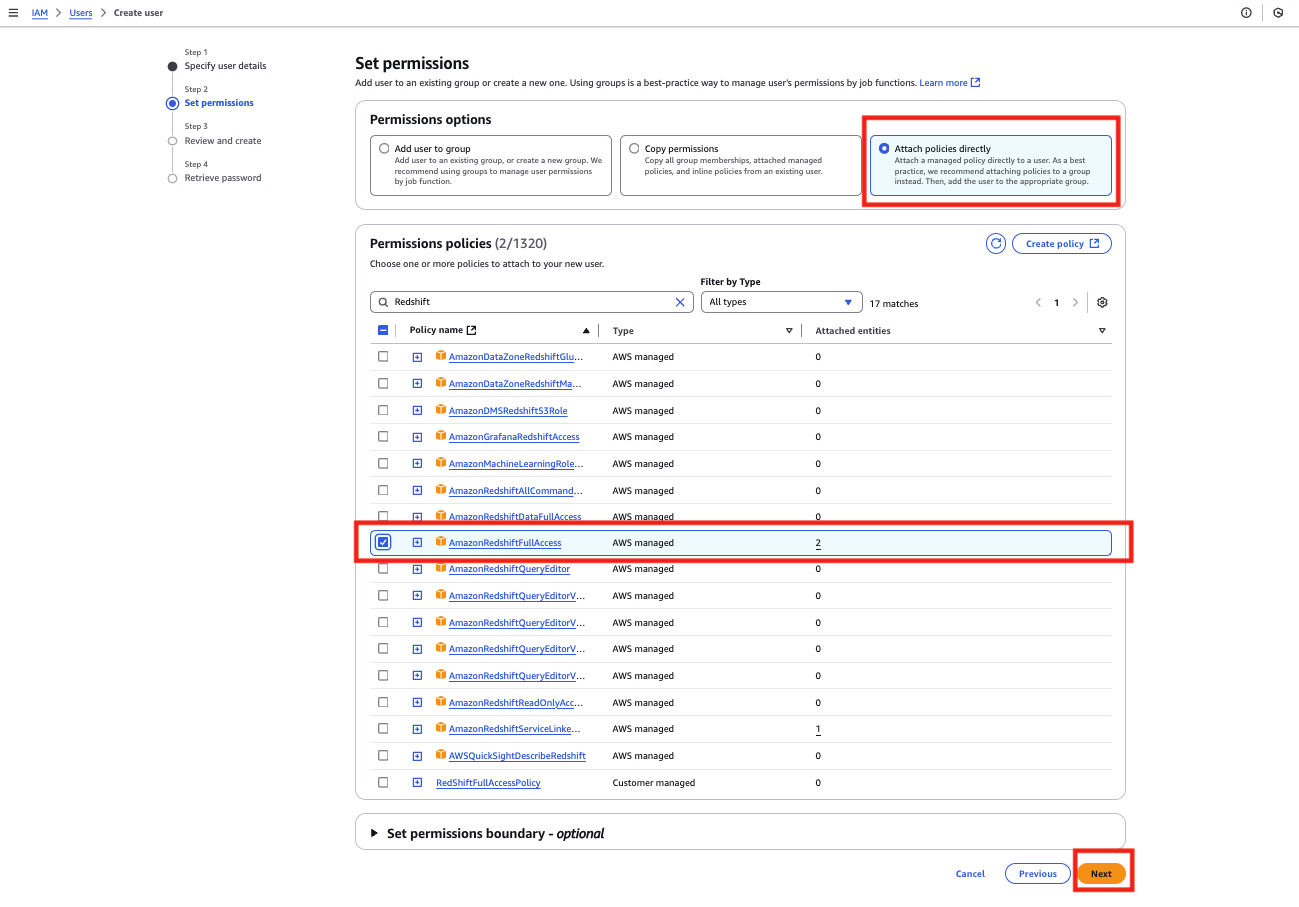Screen dimensions: 1299x907
Task: Open Filter by Type dropdown
Action: tap(781, 302)
